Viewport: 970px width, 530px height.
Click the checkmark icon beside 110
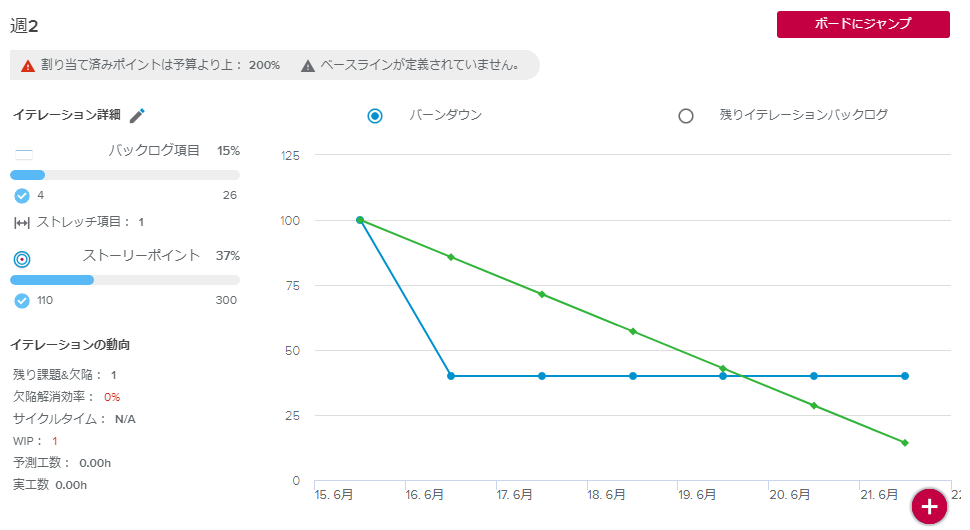coord(22,300)
